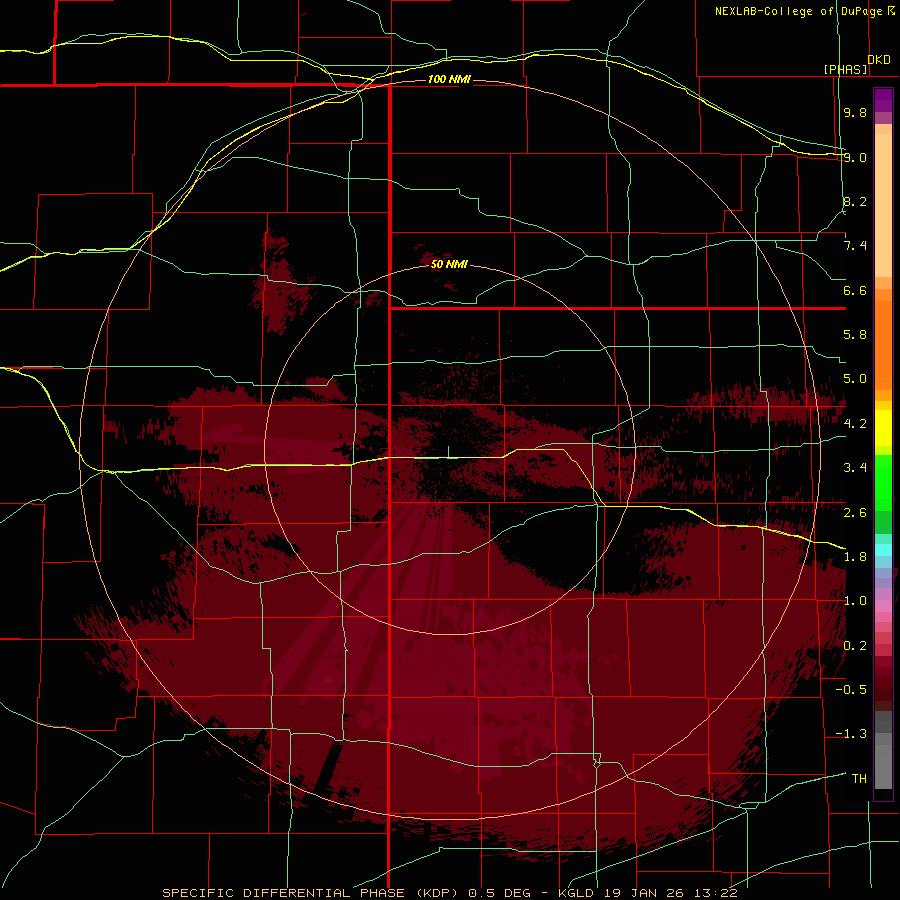The height and width of the screenshot is (900, 900).
Task: Click the 7.4 scale value
Action: 855,246
